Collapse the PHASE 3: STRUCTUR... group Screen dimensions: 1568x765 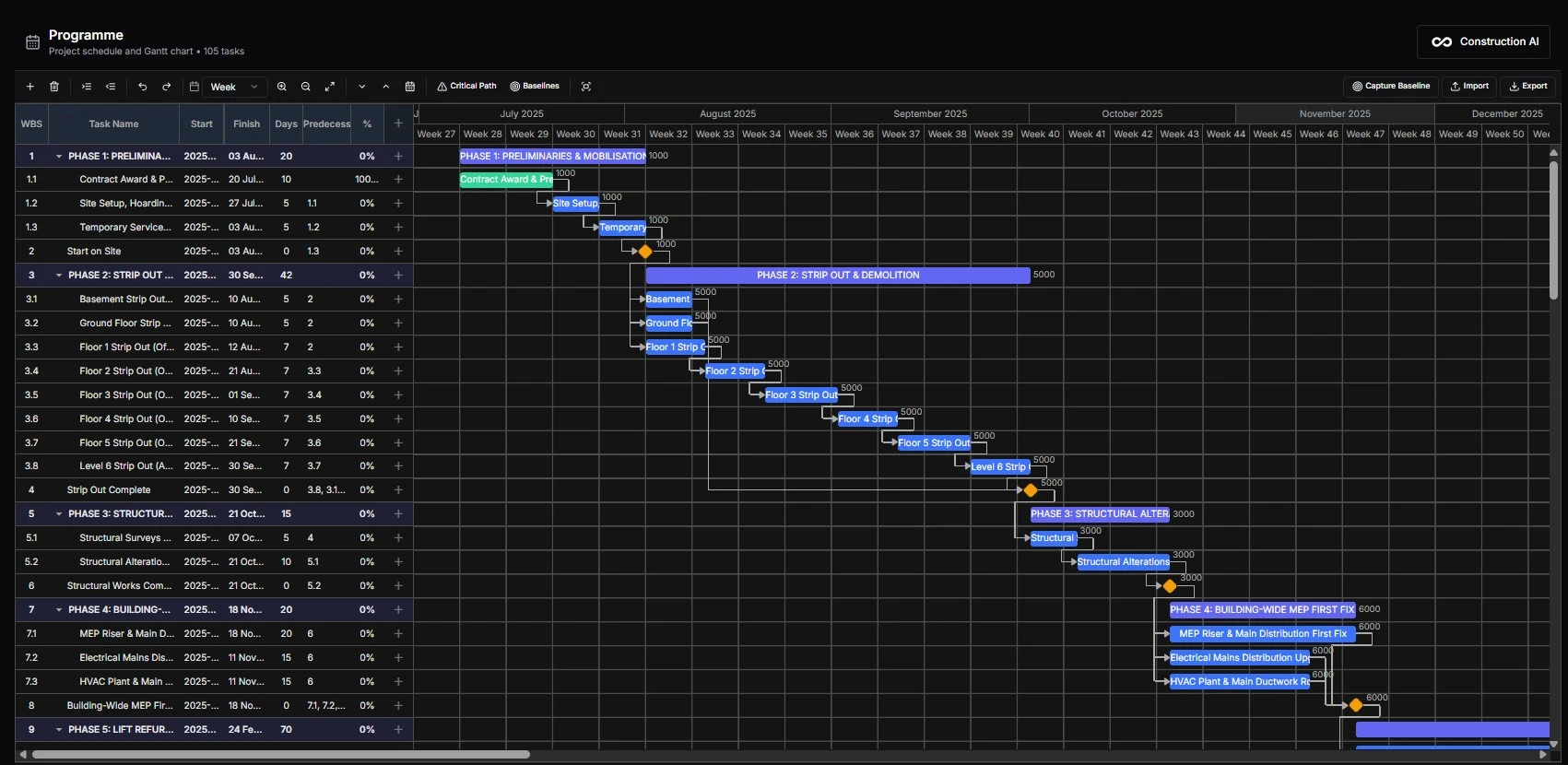pyautogui.click(x=59, y=514)
